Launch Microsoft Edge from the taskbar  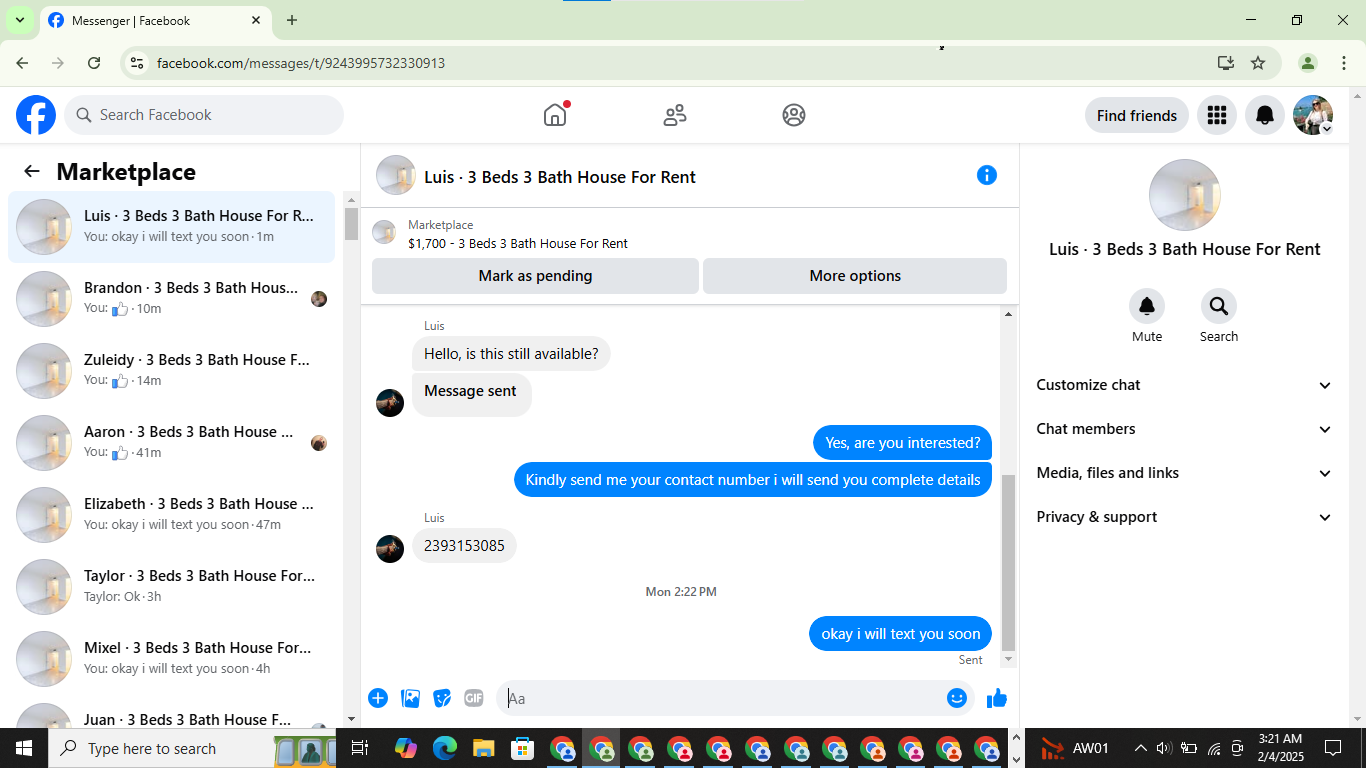tap(445, 748)
